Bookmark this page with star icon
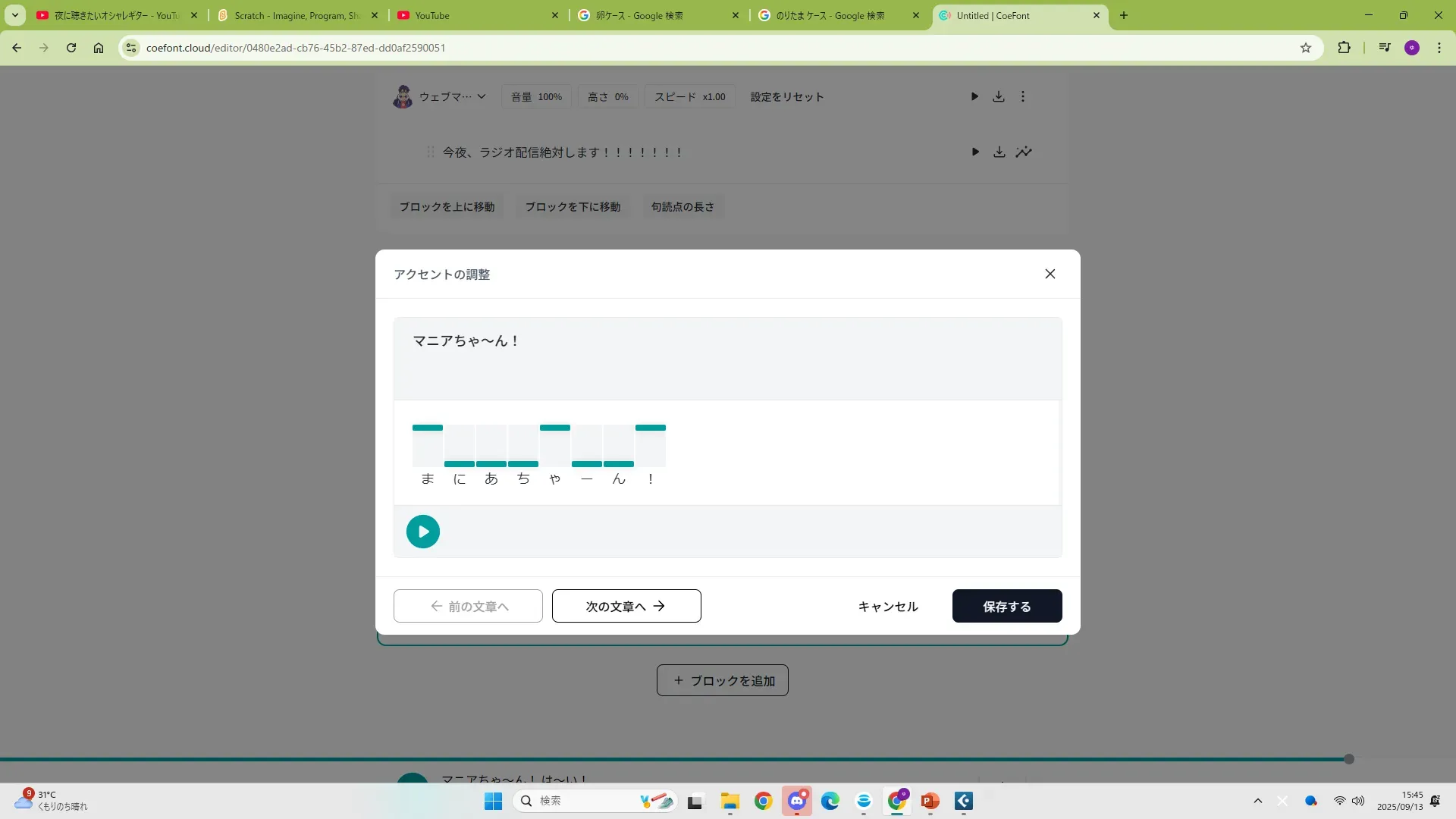 tap(1305, 48)
